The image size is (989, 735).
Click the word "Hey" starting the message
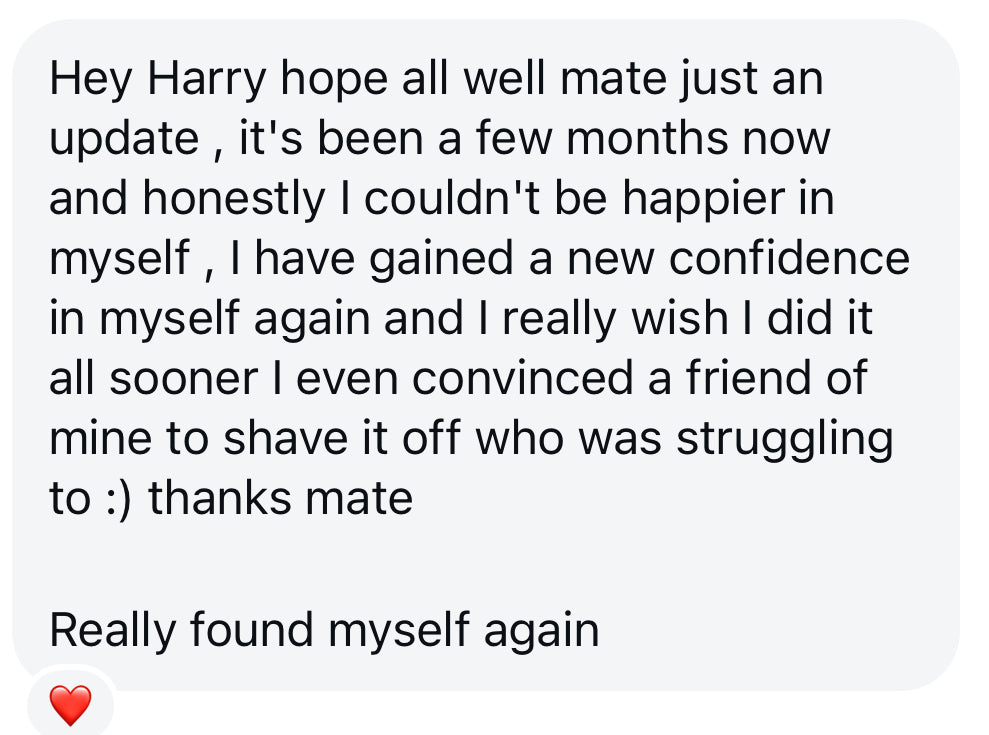click(91, 79)
